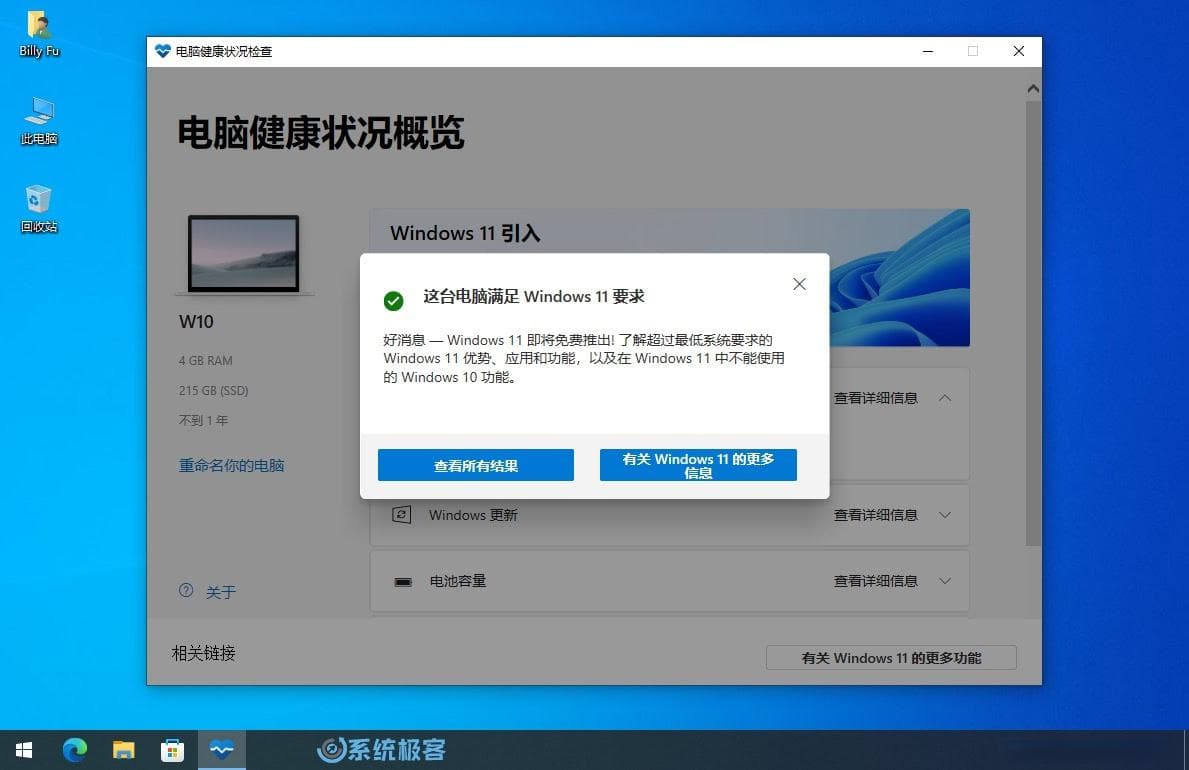This screenshot has height=770, width=1189.
Task: Click 查看详细信息 in 电池容量 row
Action: [x=876, y=581]
